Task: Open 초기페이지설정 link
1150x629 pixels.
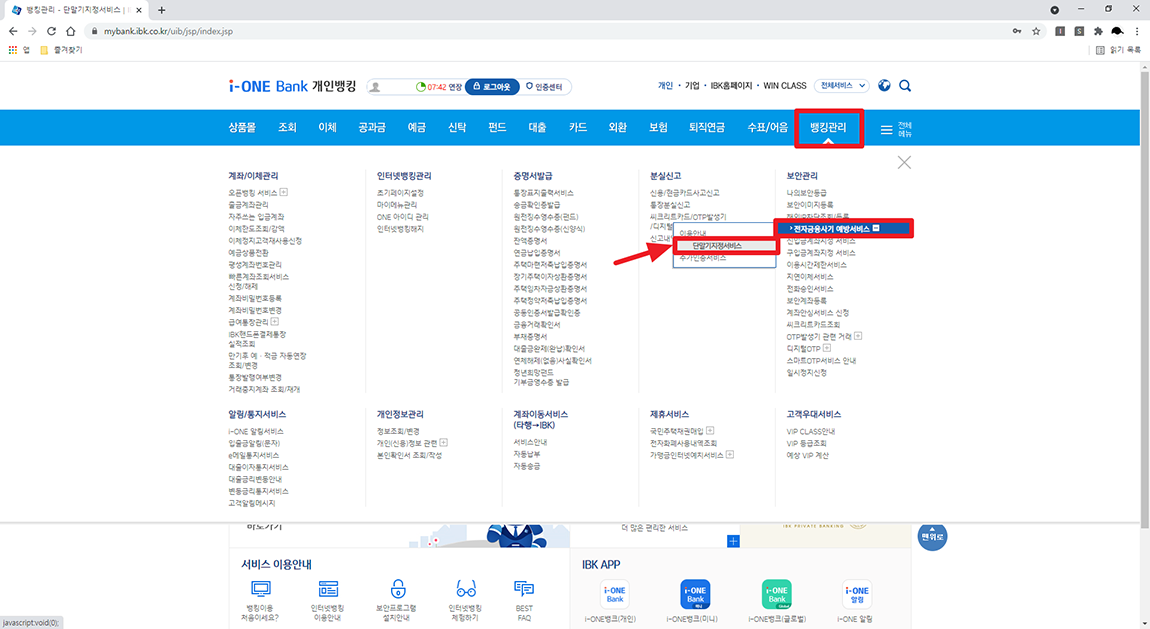Action: click(x=400, y=193)
